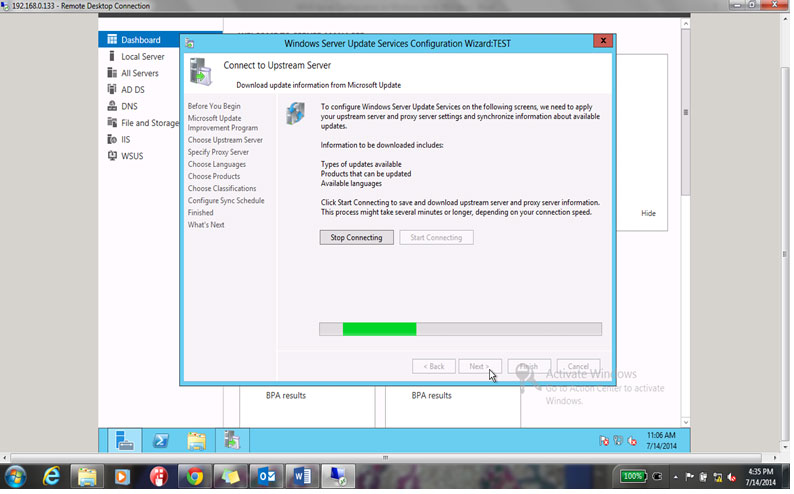794x494 pixels.
Task: Select 'Finished' wizard step
Action: pyautogui.click(x=201, y=213)
